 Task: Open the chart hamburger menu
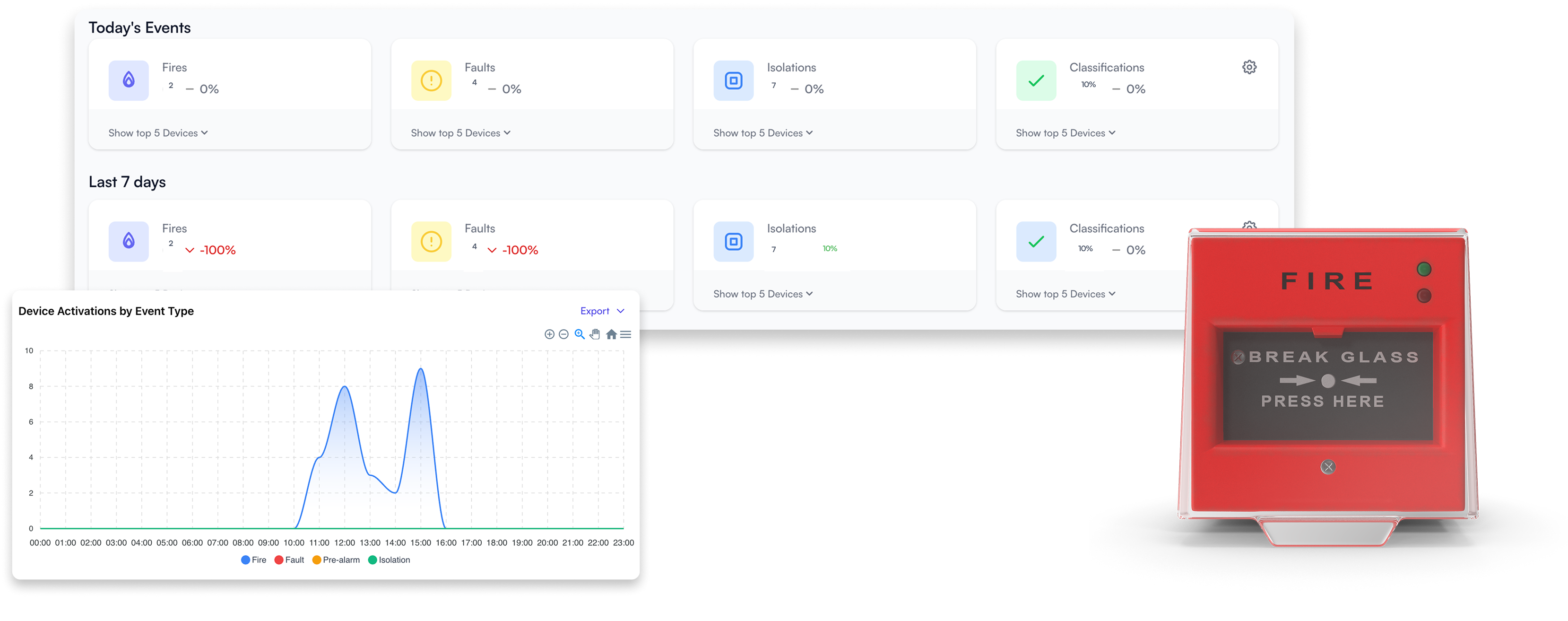(x=626, y=334)
